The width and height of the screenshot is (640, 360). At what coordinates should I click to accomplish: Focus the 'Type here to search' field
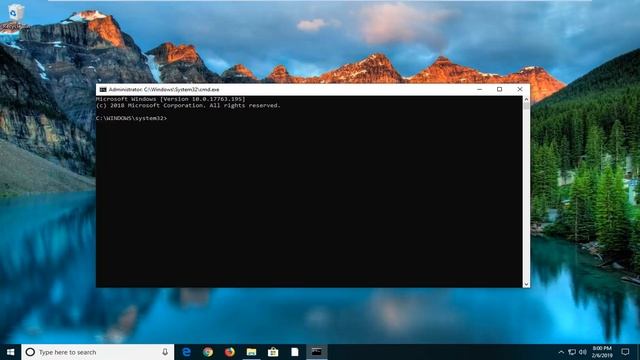tap(98, 352)
